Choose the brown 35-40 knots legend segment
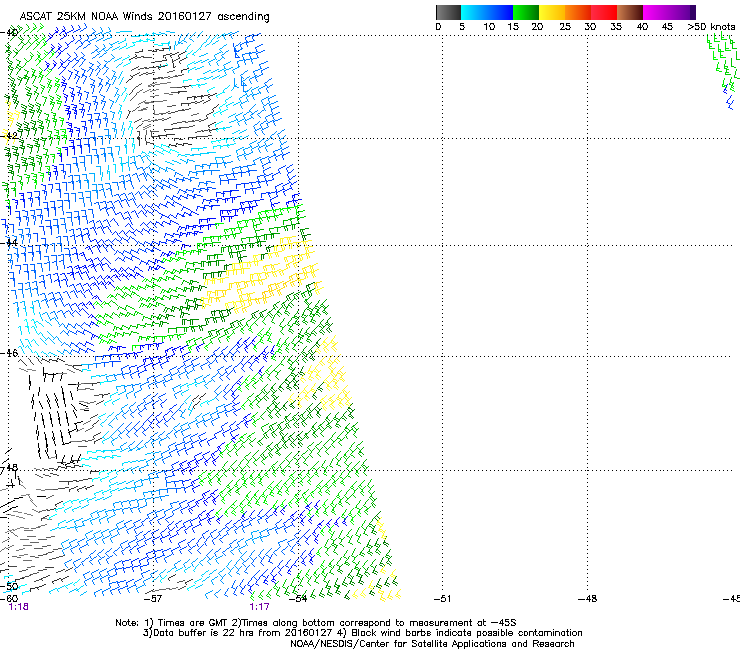740x650 pixels. (630, 12)
